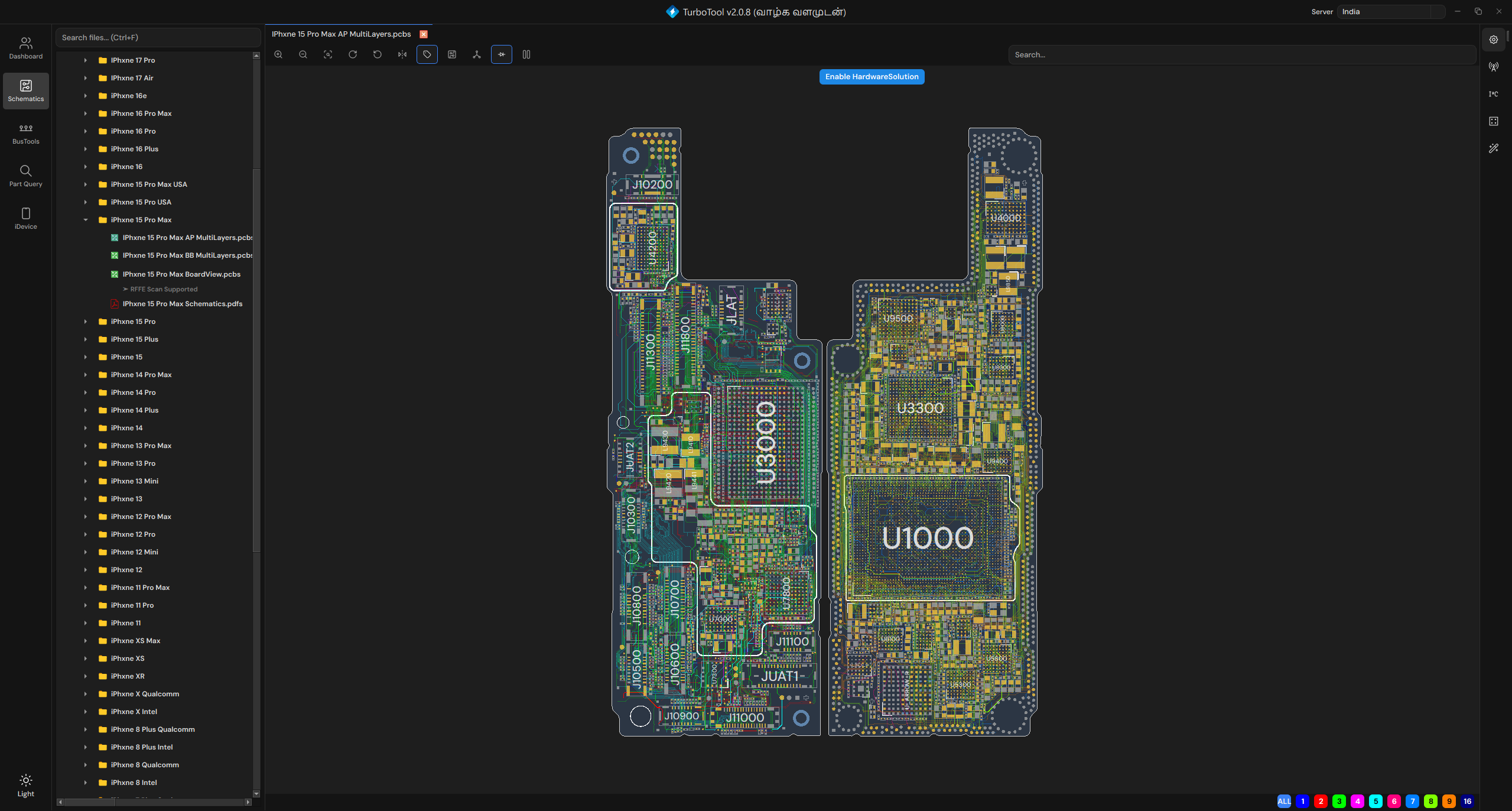Screen dimensions: 1512x811
Task: Click the zoom out magnifier icon
Action: [303, 54]
